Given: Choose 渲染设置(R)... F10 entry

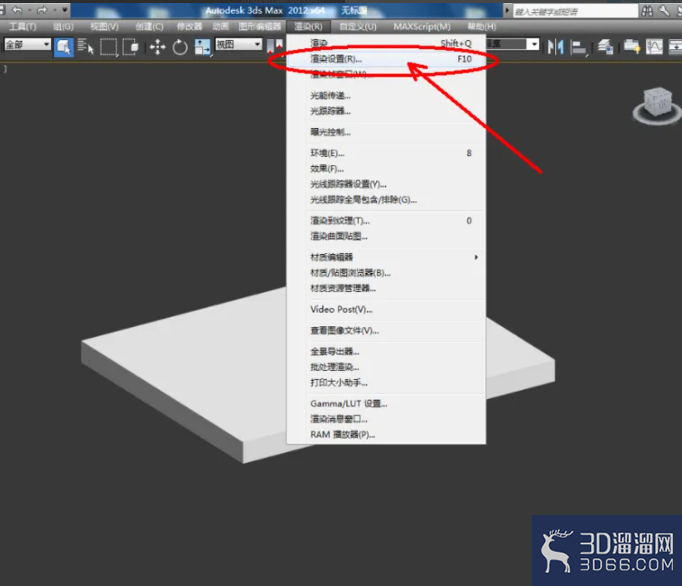Looking at the screenshot, I should pos(386,59).
